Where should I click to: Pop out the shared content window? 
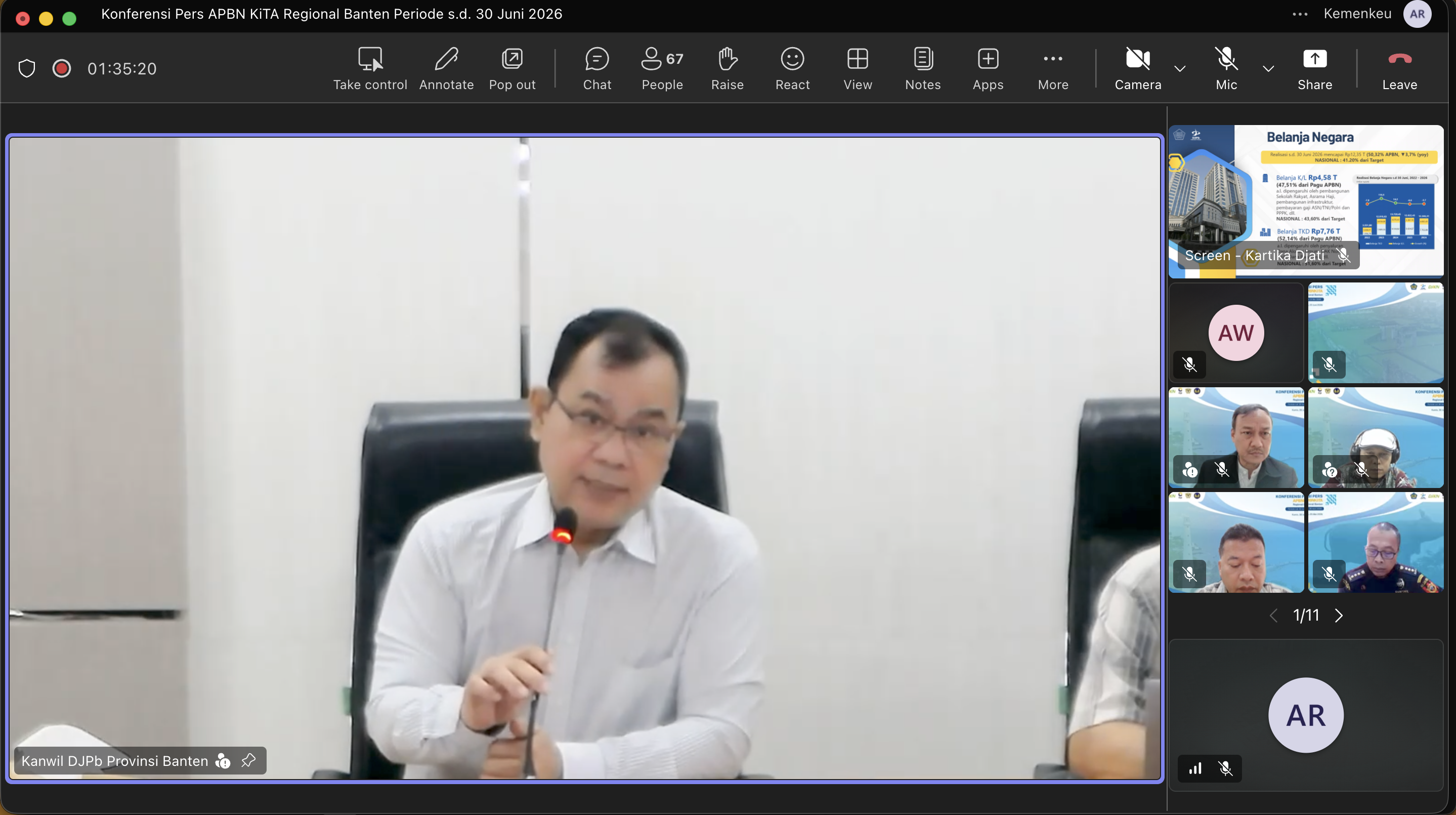coord(512,68)
